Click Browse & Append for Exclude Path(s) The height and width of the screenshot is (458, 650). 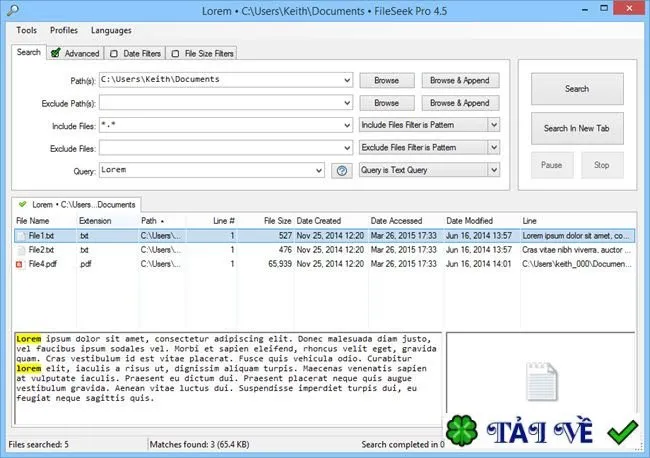point(460,103)
